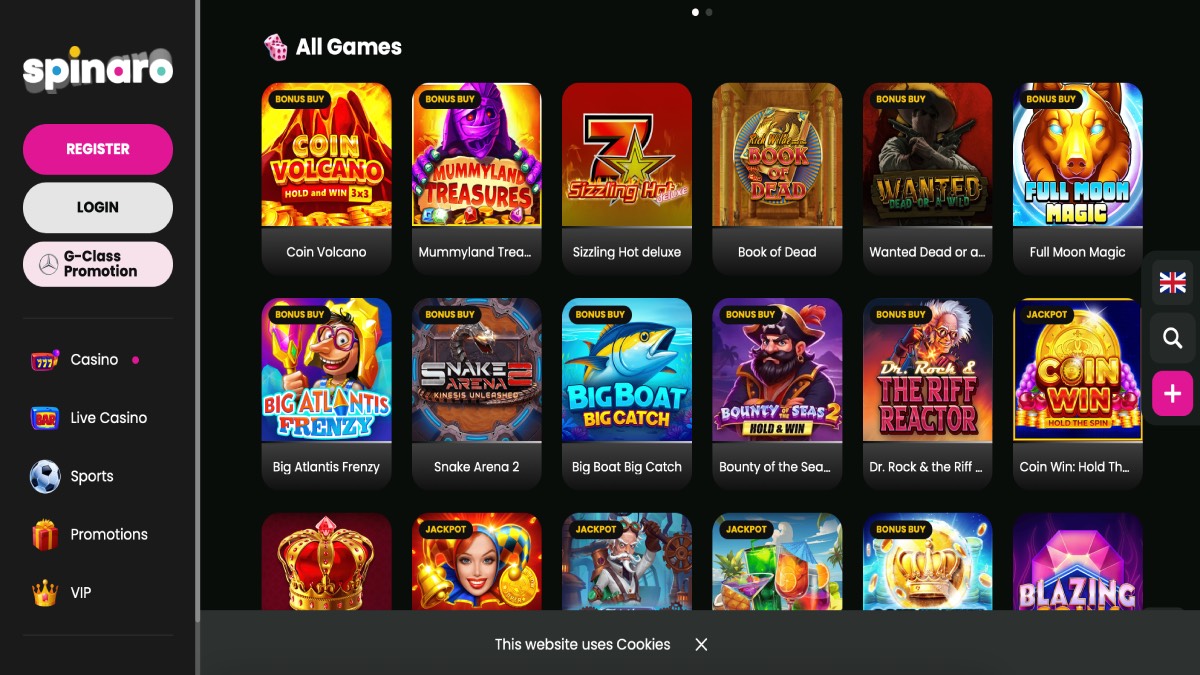Open the Big Boat Big Catch game
This screenshot has height=675, width=1200.
tap(627, 394)
